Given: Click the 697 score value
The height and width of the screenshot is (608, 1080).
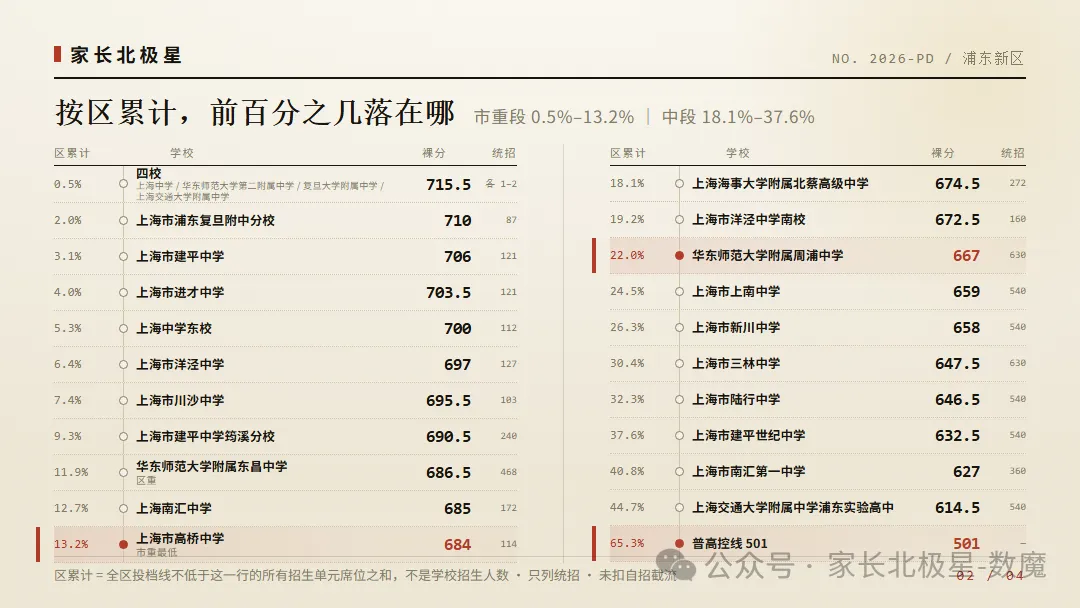Looking at the screenshot, I should pos(457,365).
